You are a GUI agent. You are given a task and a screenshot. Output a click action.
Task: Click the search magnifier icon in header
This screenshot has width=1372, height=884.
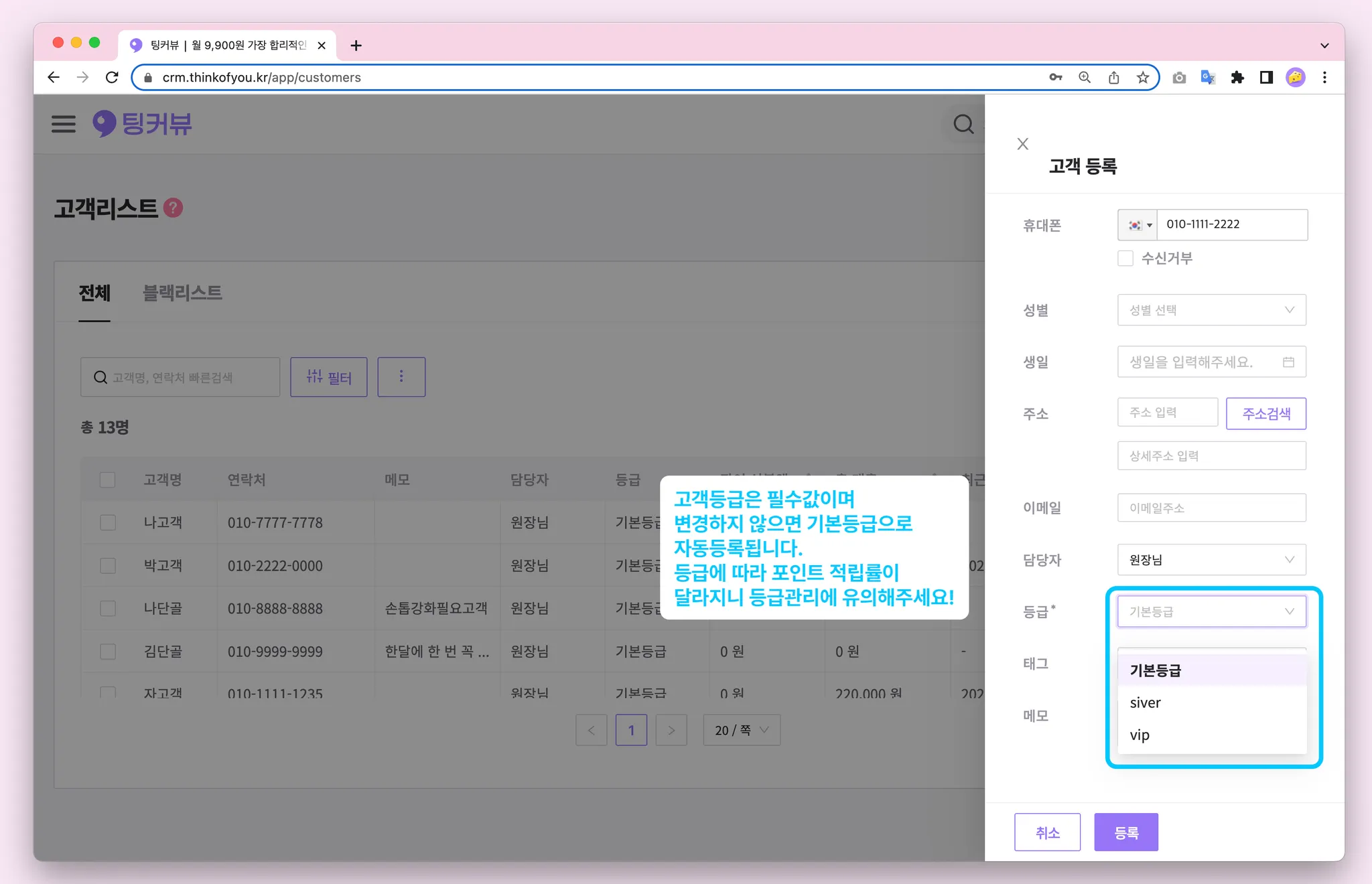click(x=963, y=124)
